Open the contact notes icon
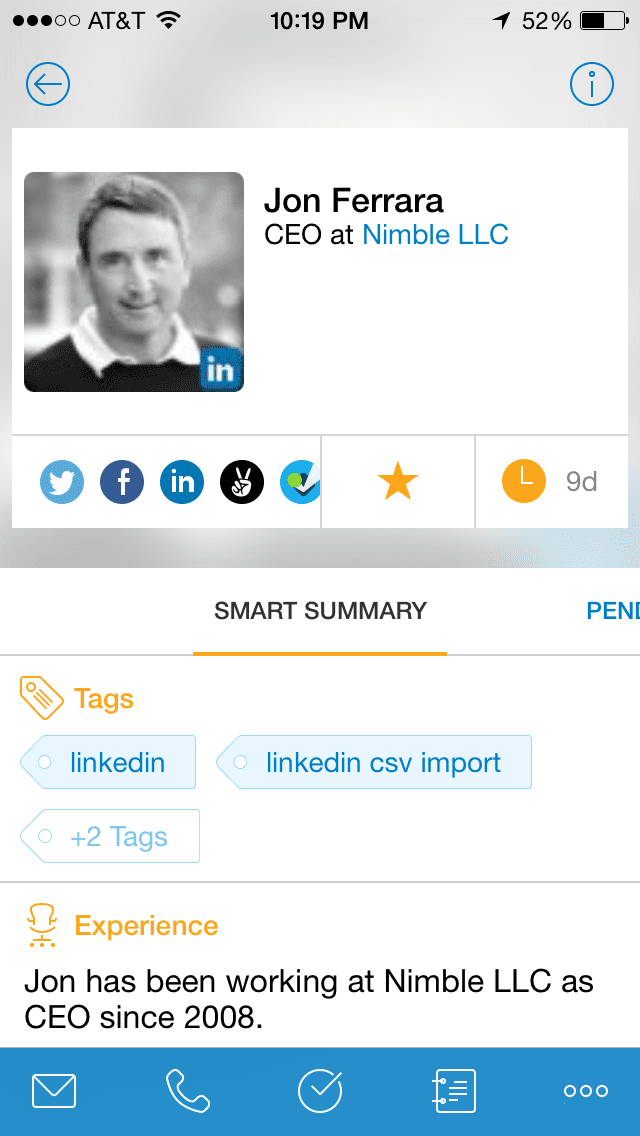Image resolution: width=640 pixels, height=1136 pixels. [453, 1090]
